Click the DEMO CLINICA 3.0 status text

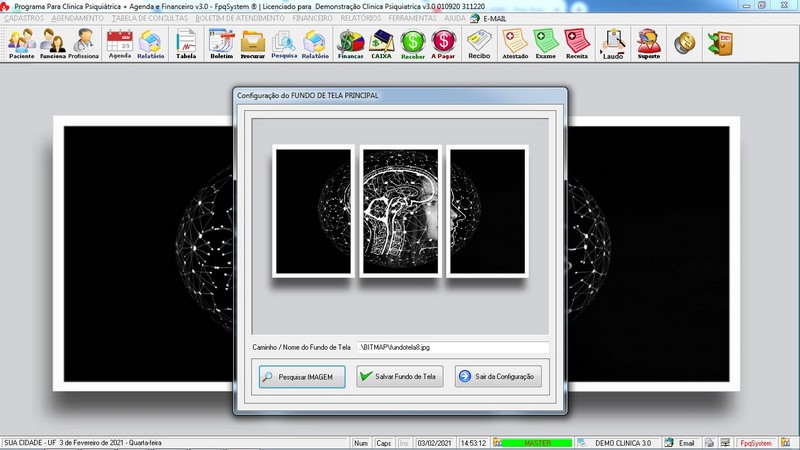[623, 443]
